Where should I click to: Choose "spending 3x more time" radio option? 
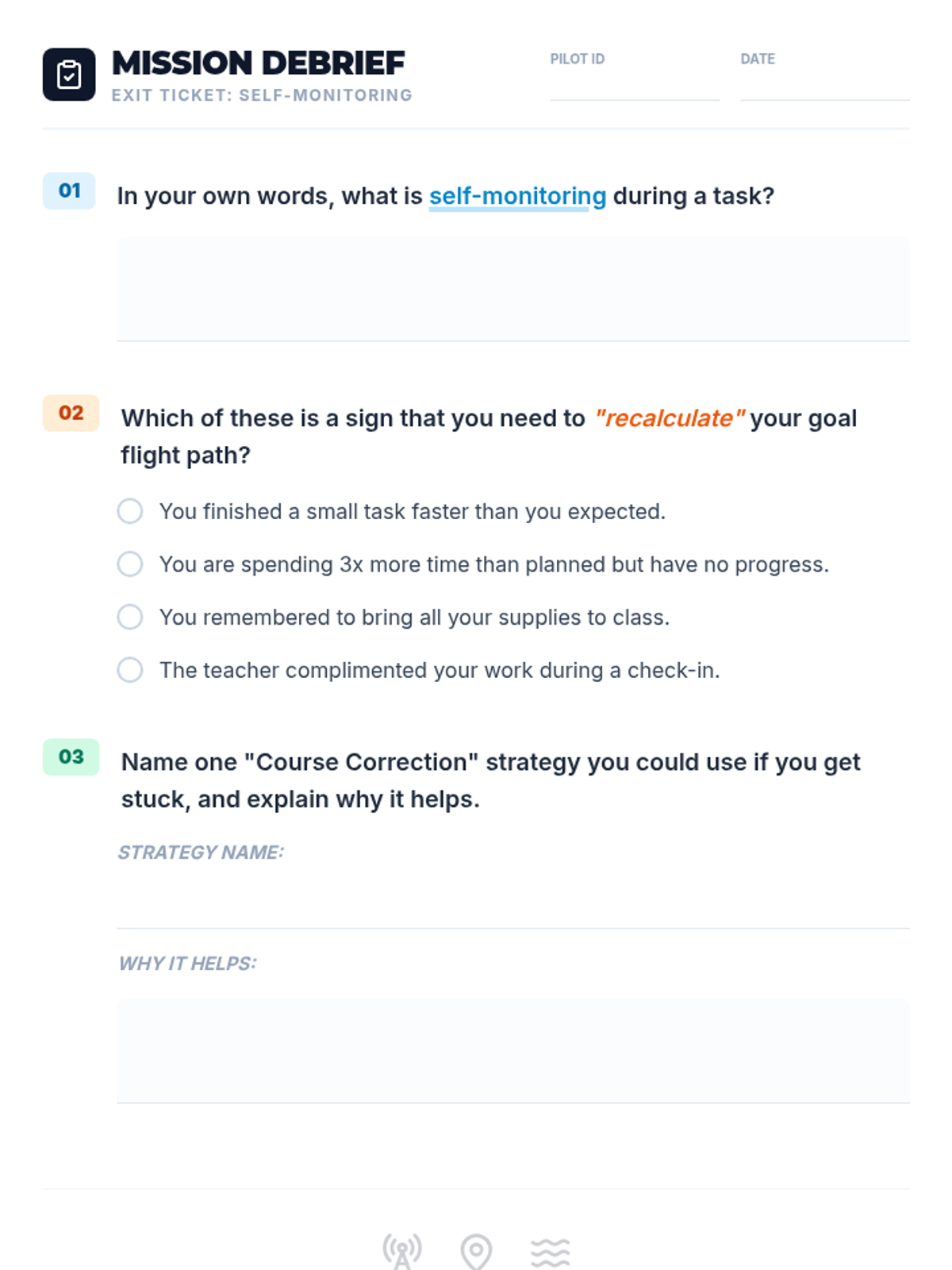pyautogui.click(x=130, y=564)
